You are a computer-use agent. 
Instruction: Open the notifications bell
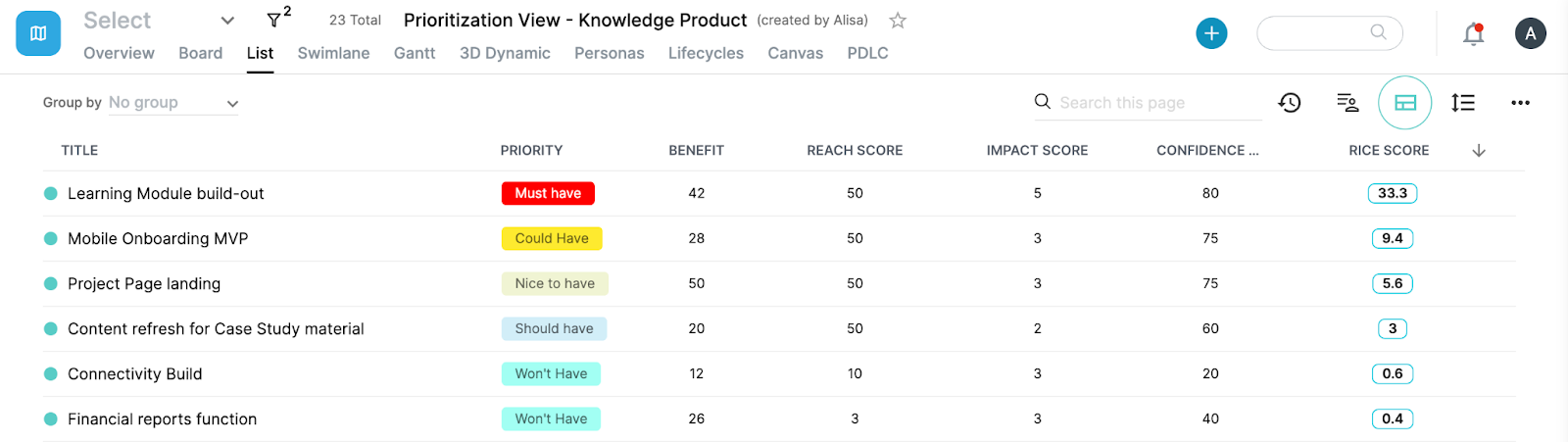1473,34
